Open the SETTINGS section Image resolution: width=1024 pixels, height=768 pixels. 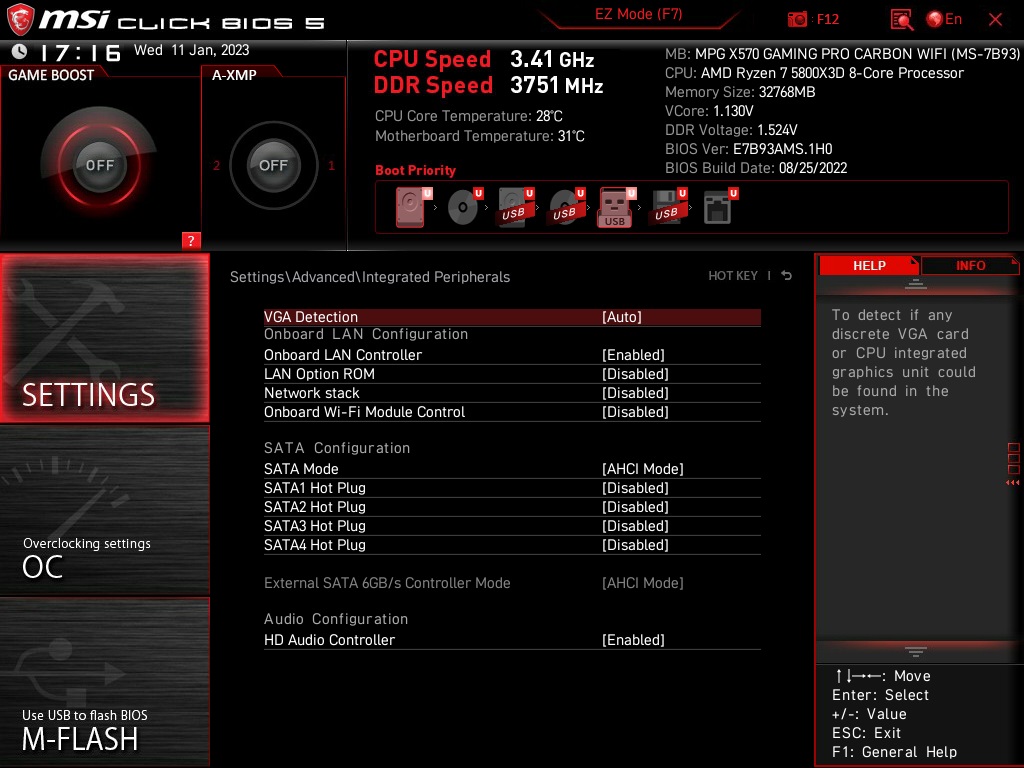pos(104,338)
